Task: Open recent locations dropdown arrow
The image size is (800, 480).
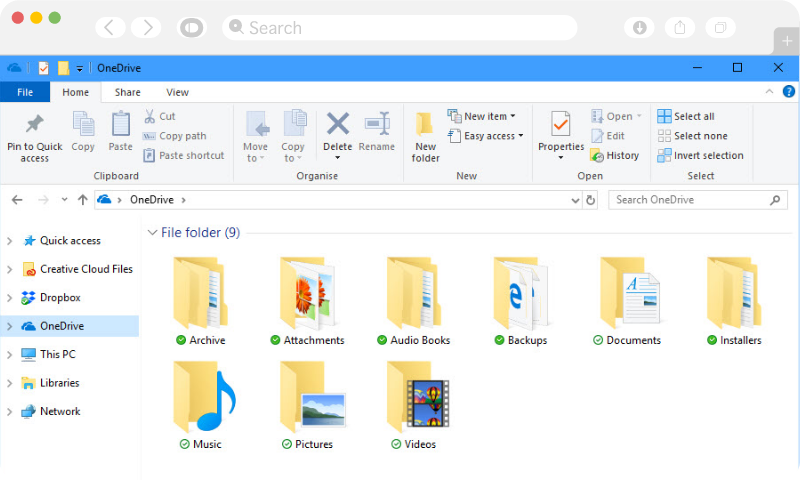Action: (64, 199)
